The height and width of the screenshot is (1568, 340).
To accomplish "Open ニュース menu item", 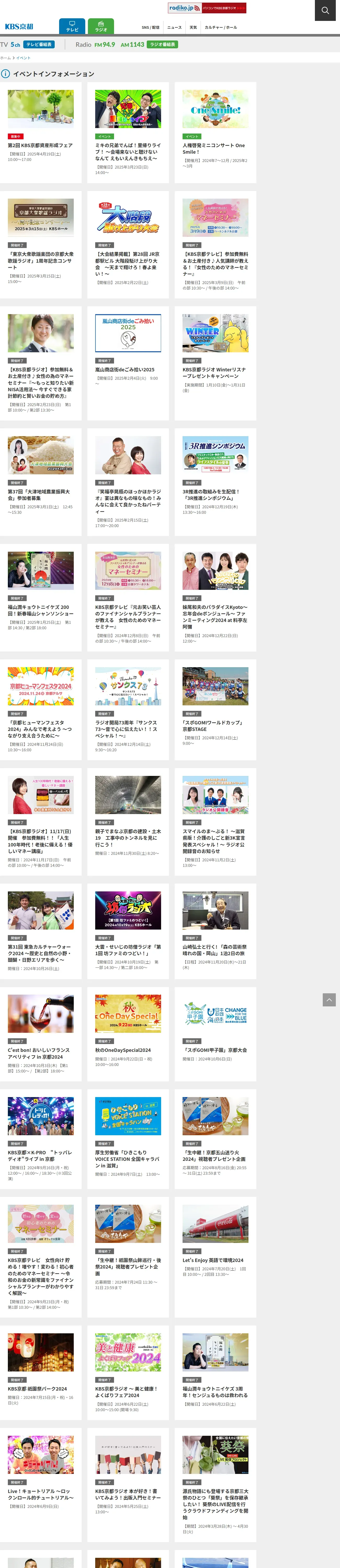I will (174, 27).
